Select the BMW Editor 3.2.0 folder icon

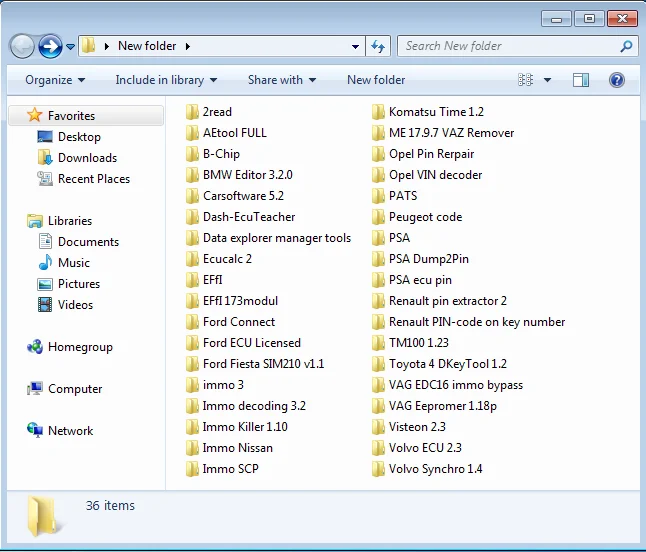tap(192, 175)
